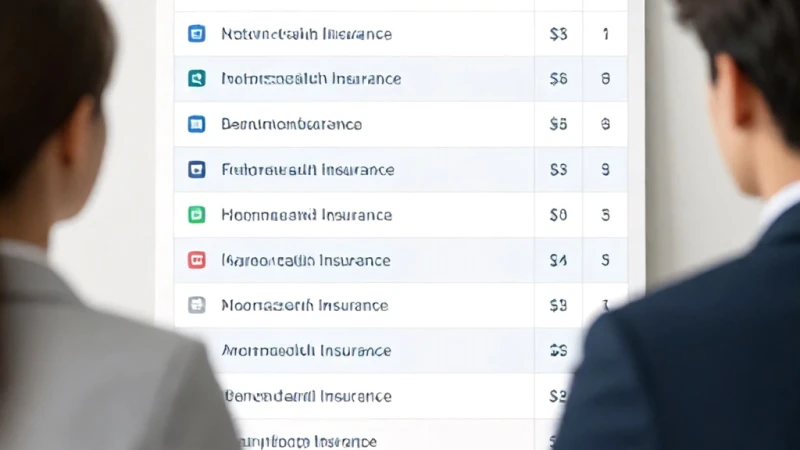Click the $6 price cell
Viewport: 800px width, 450px height.
click(x=558, y=79)
